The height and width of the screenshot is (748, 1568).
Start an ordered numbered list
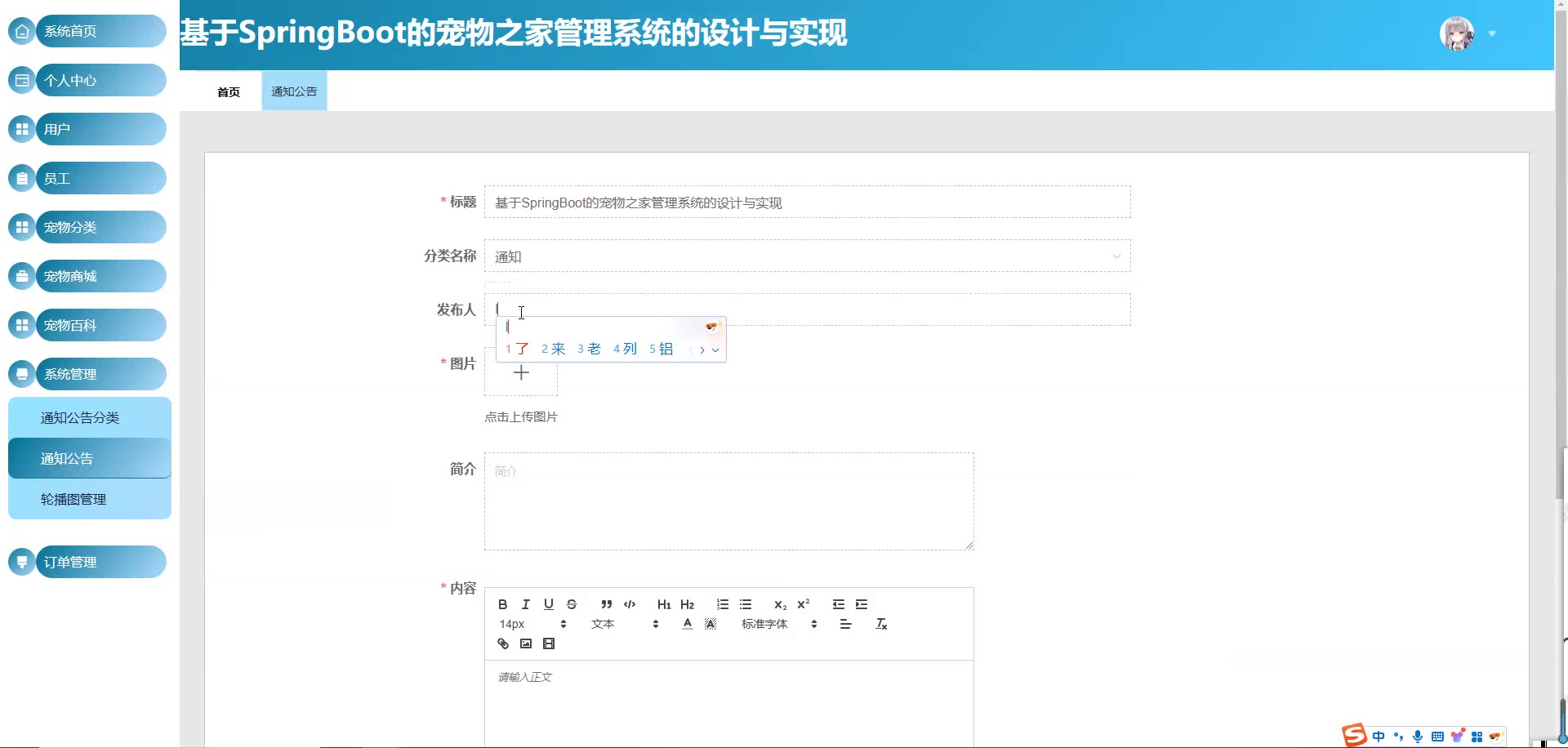click(x=723, y=604)
